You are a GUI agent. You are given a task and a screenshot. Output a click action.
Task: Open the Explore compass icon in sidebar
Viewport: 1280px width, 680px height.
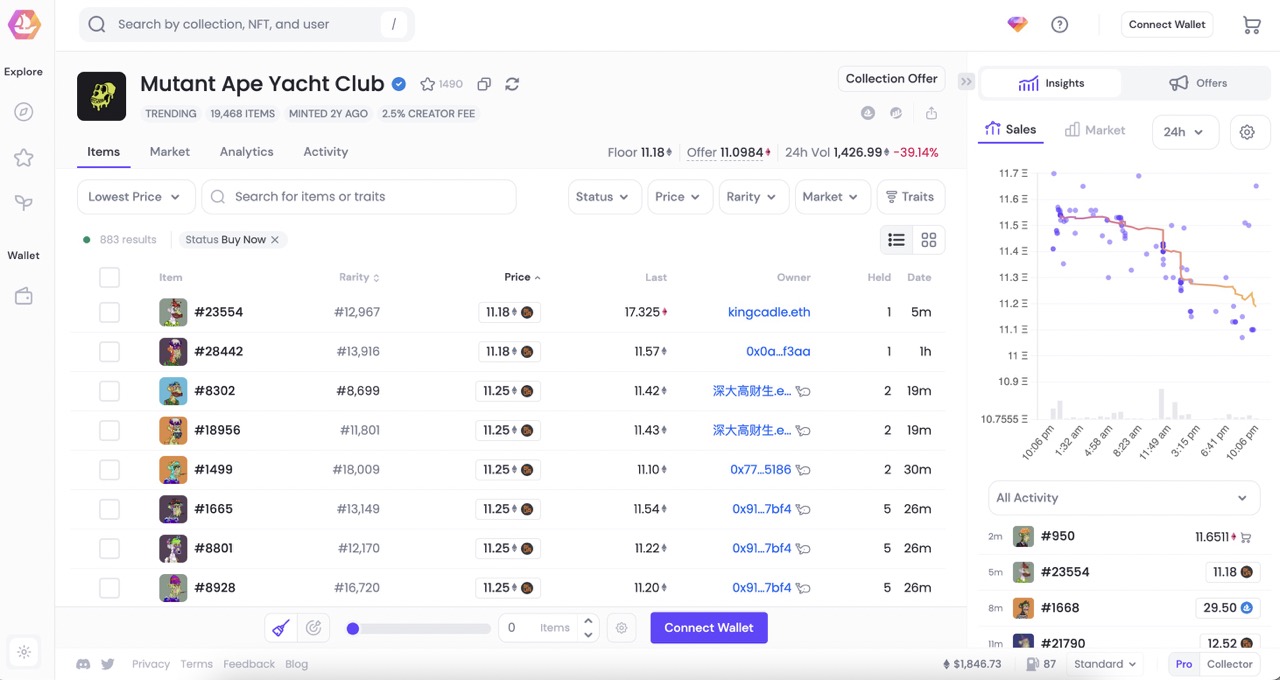pos(23,112)
